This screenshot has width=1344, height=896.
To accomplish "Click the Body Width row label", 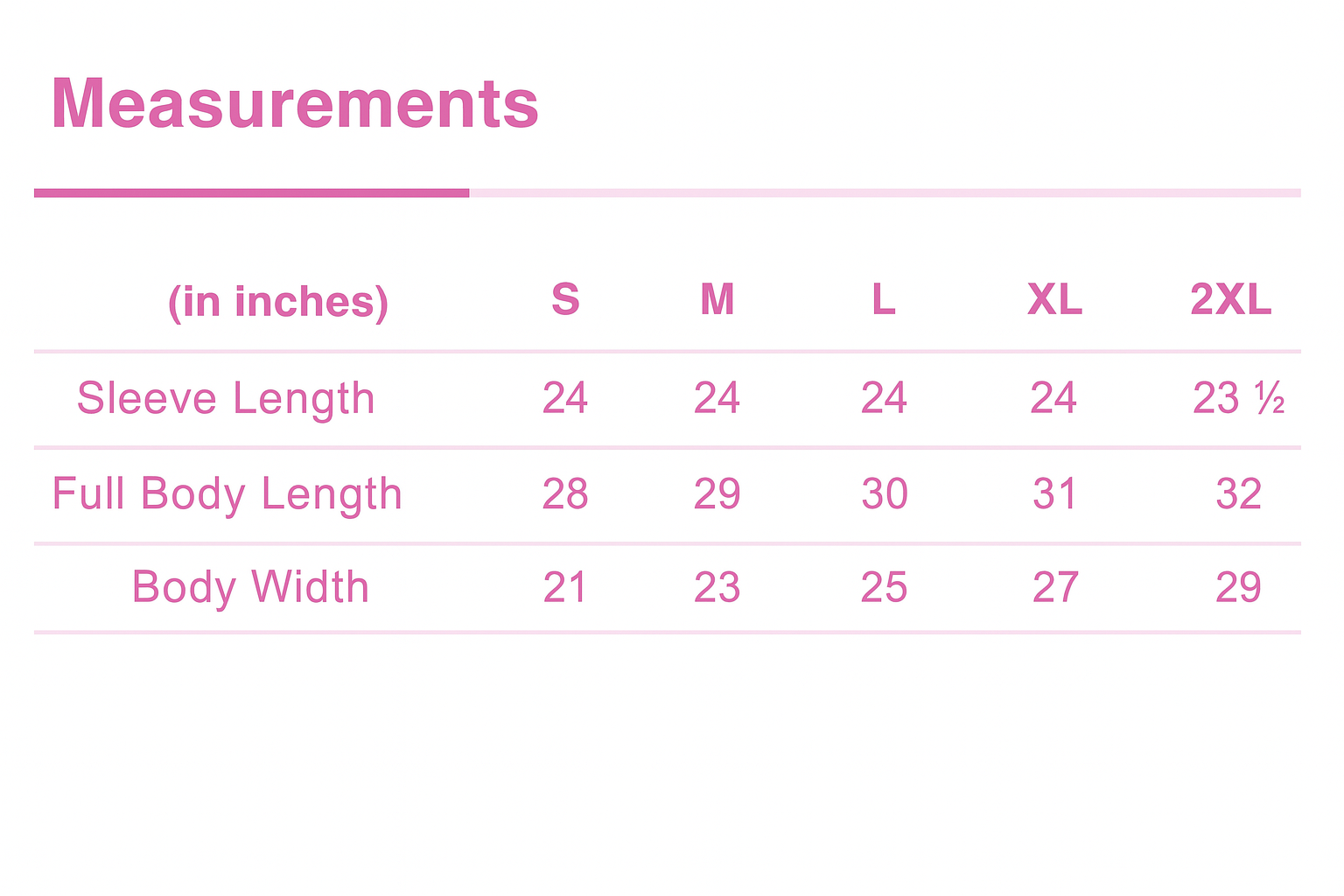I will click(250, 587).
